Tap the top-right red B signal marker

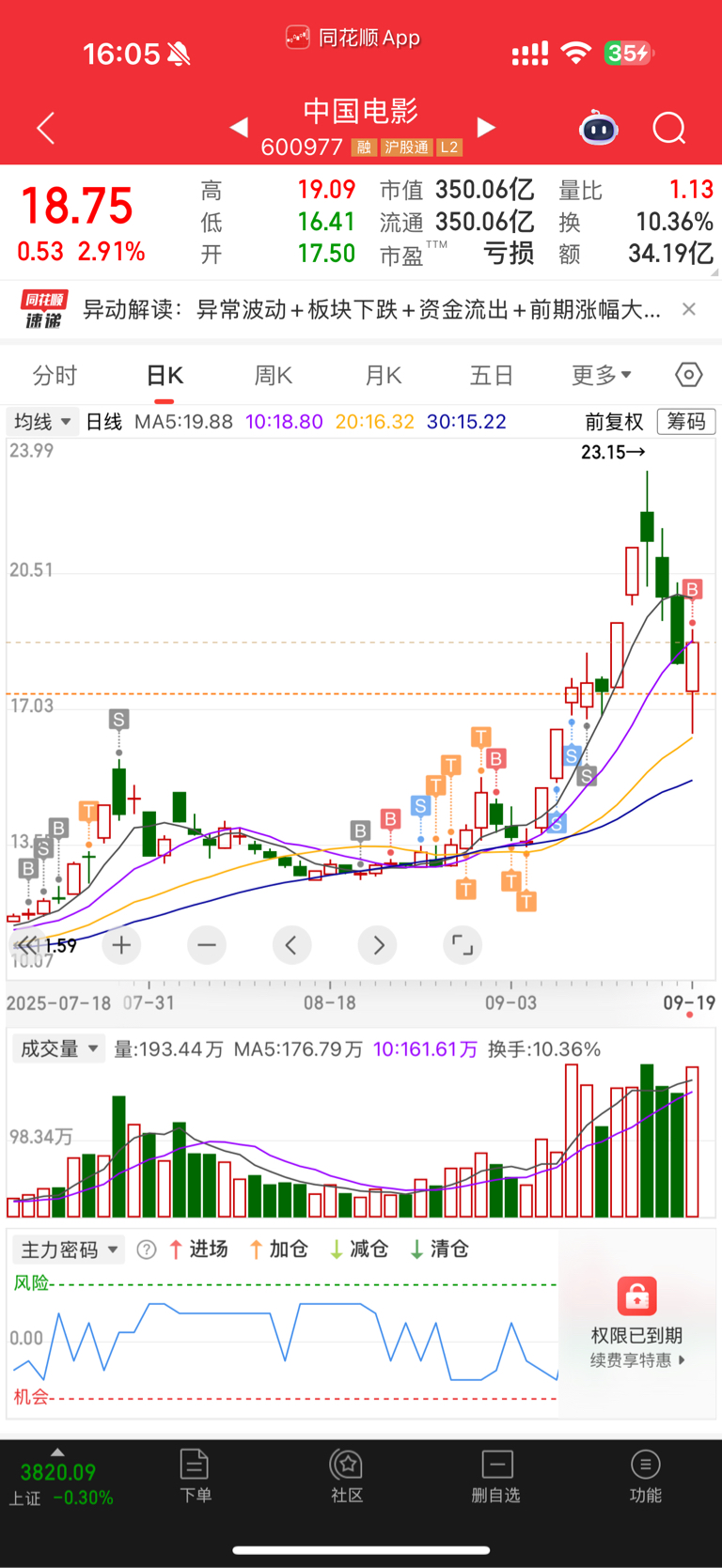693,589
